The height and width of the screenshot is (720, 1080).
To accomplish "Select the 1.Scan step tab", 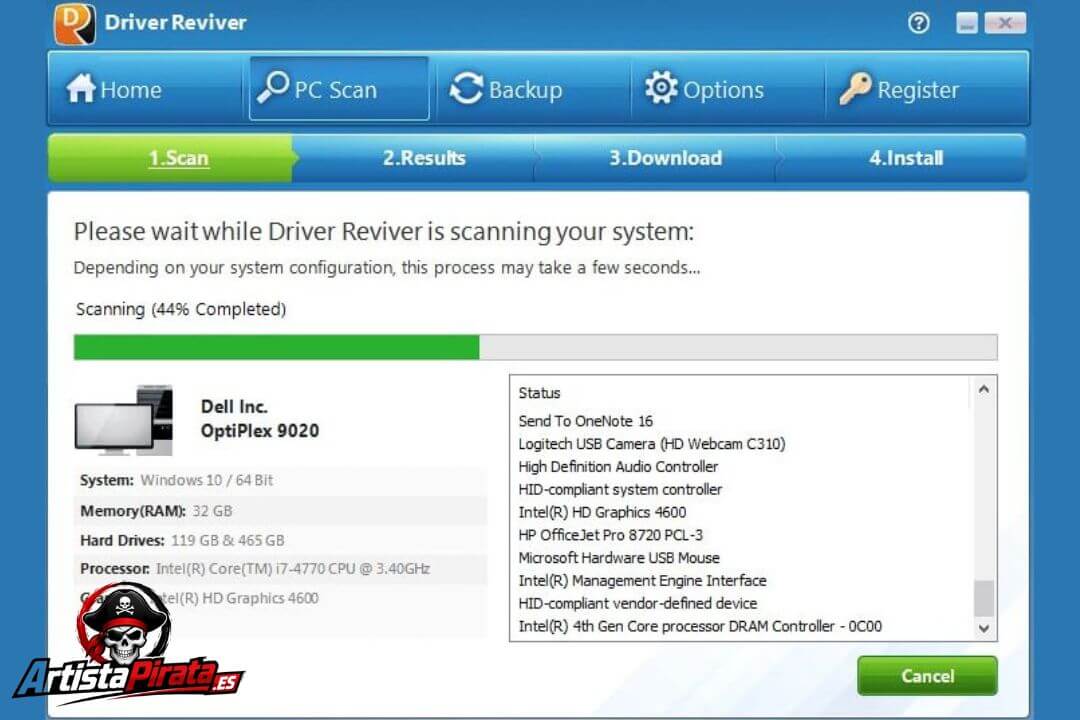I will [171, 158].
